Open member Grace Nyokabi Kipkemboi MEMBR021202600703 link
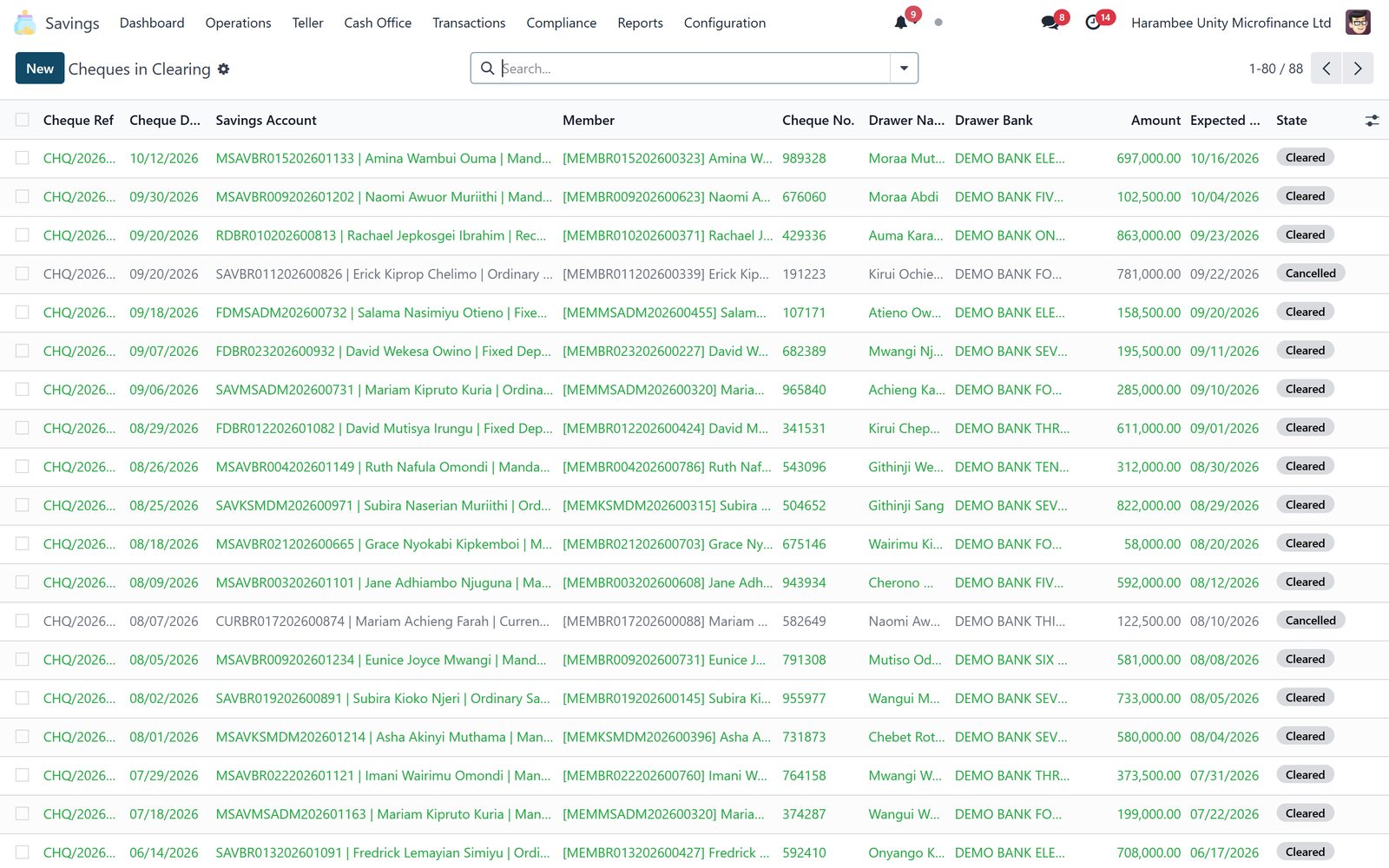The image size is (1389, 868). click(x=668, y=544)
